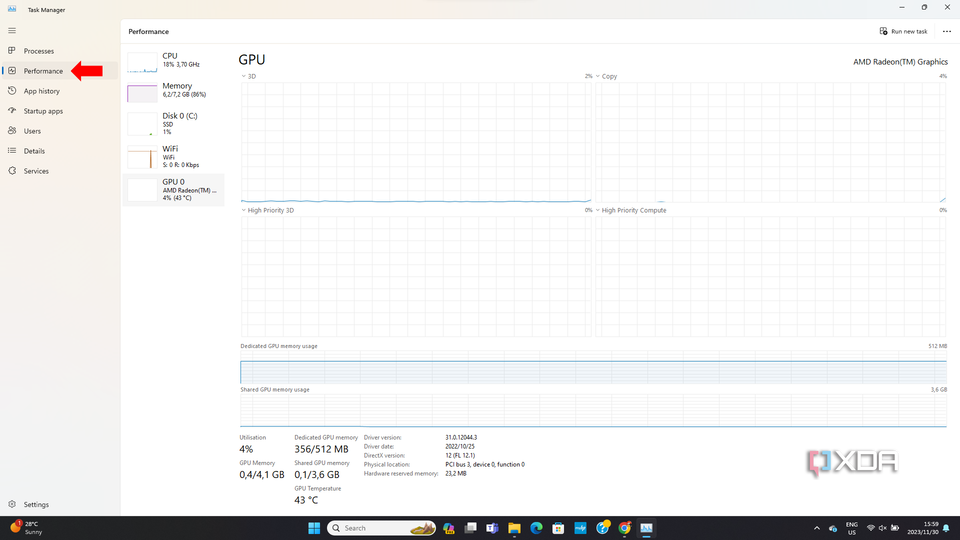Select the WiFi performance item
Viewport: 960px width, 540px height.
click(174, 157)
